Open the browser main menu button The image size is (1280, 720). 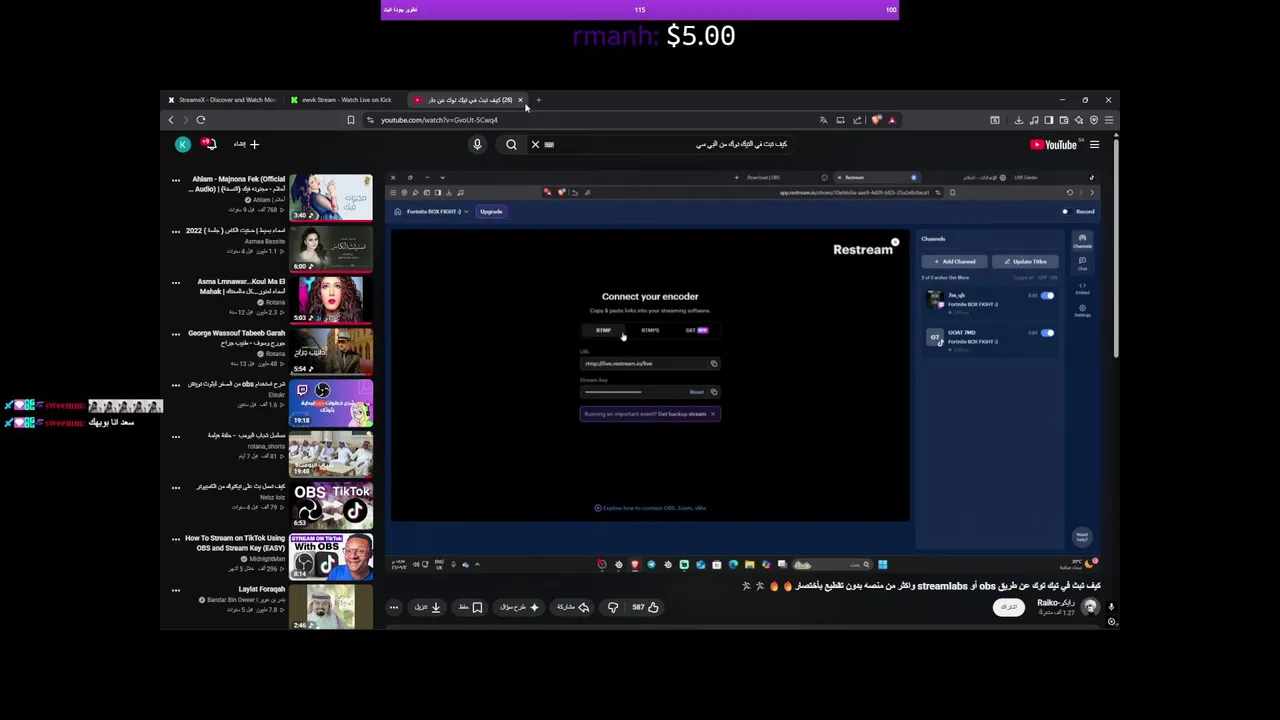pyautogui.click(x=1108, y=120)
